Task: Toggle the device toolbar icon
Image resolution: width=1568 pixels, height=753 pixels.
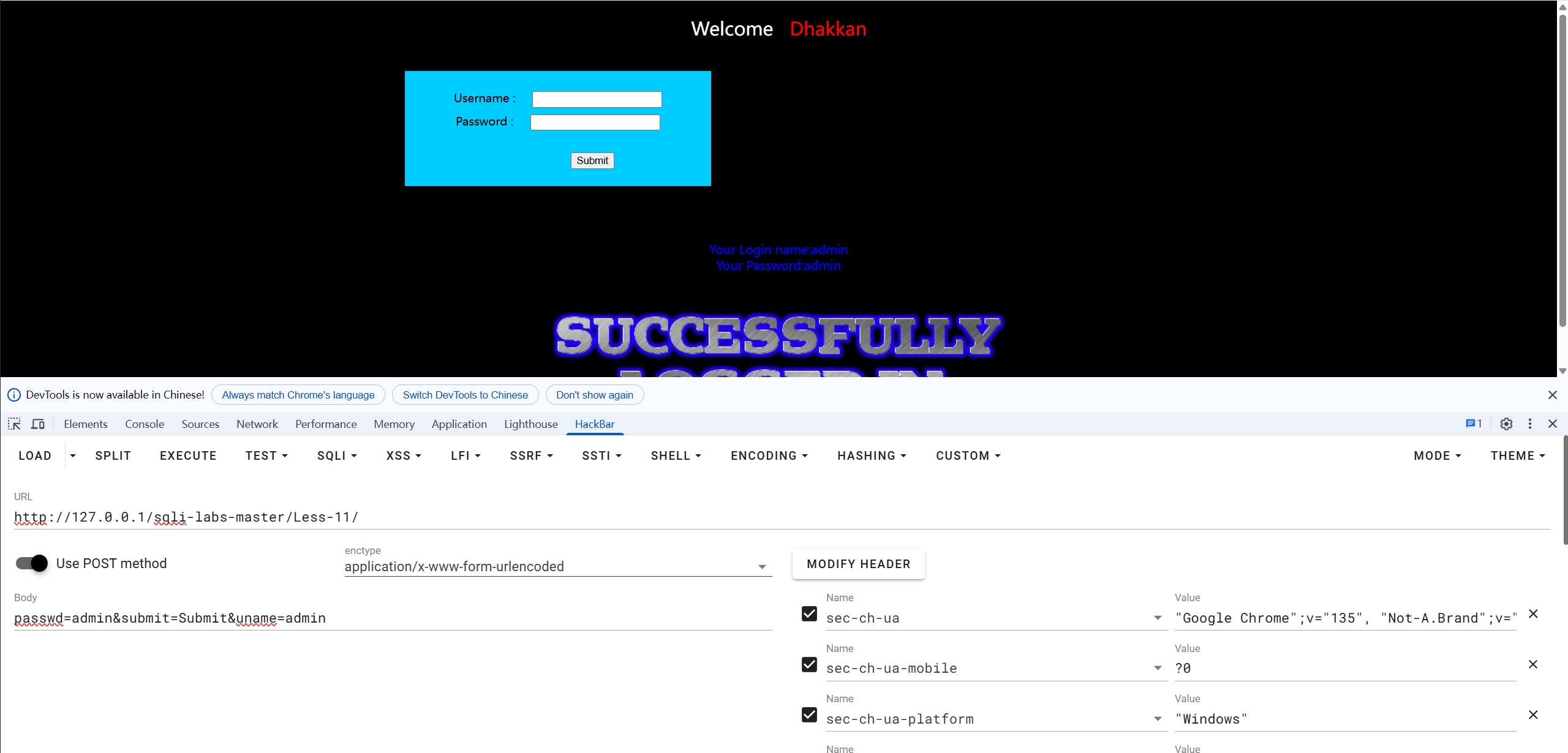Action: 38,424
